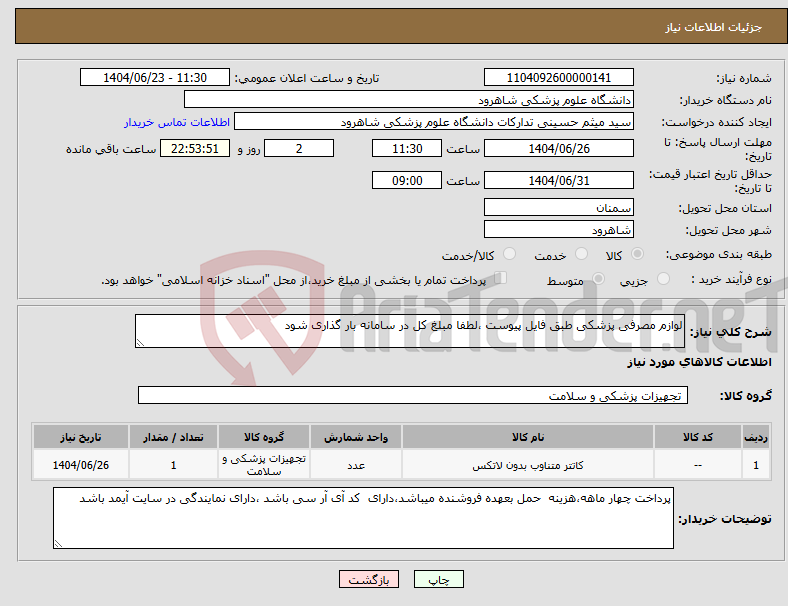Click the جزئیات اطلاعات نیاز page header

click(x=714, y=27)
